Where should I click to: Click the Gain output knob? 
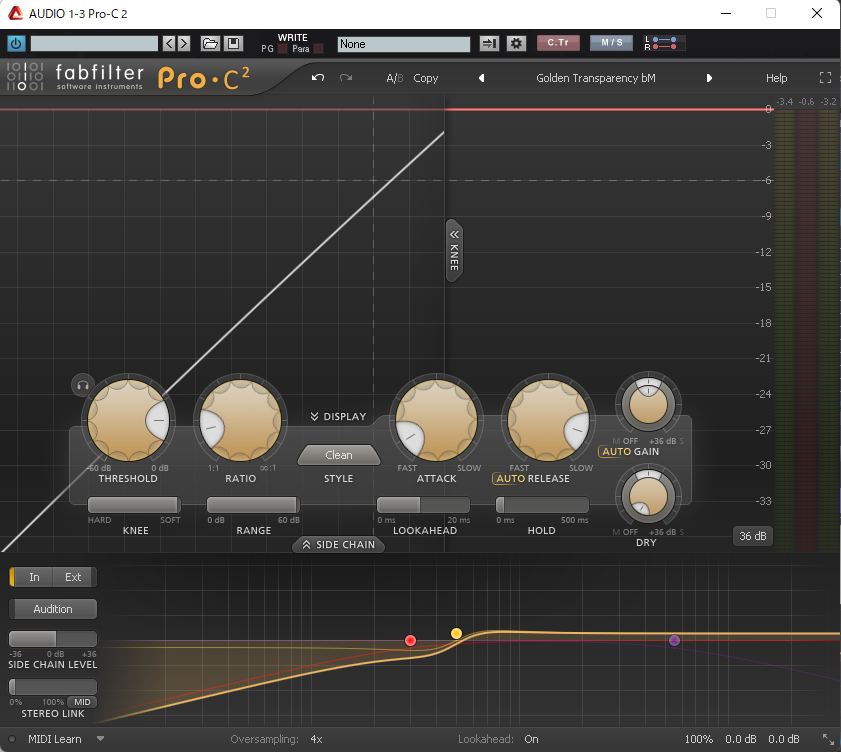point(648,404)
